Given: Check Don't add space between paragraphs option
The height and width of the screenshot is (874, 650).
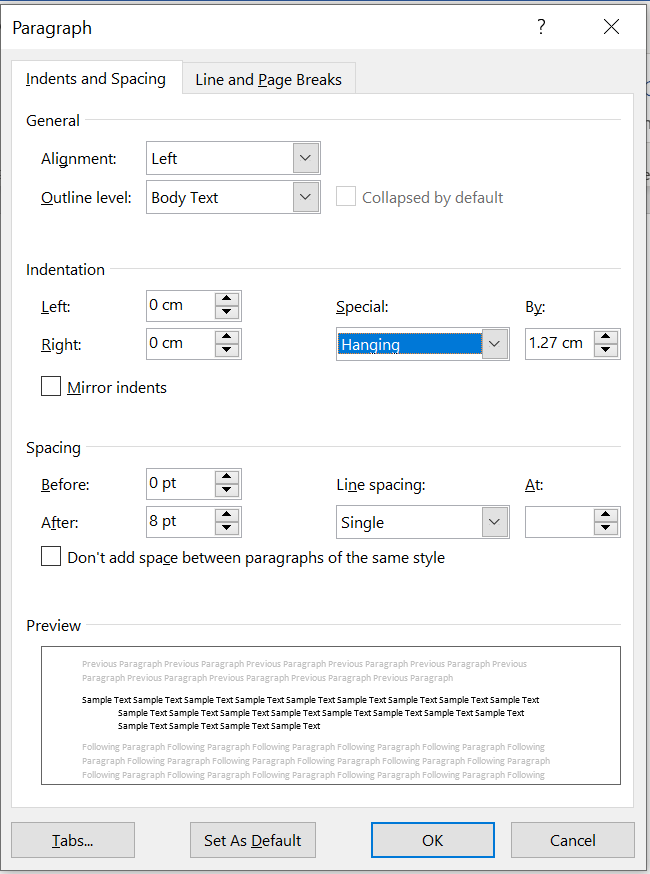Looking at the screenshot, I should (x=51, y=557).
